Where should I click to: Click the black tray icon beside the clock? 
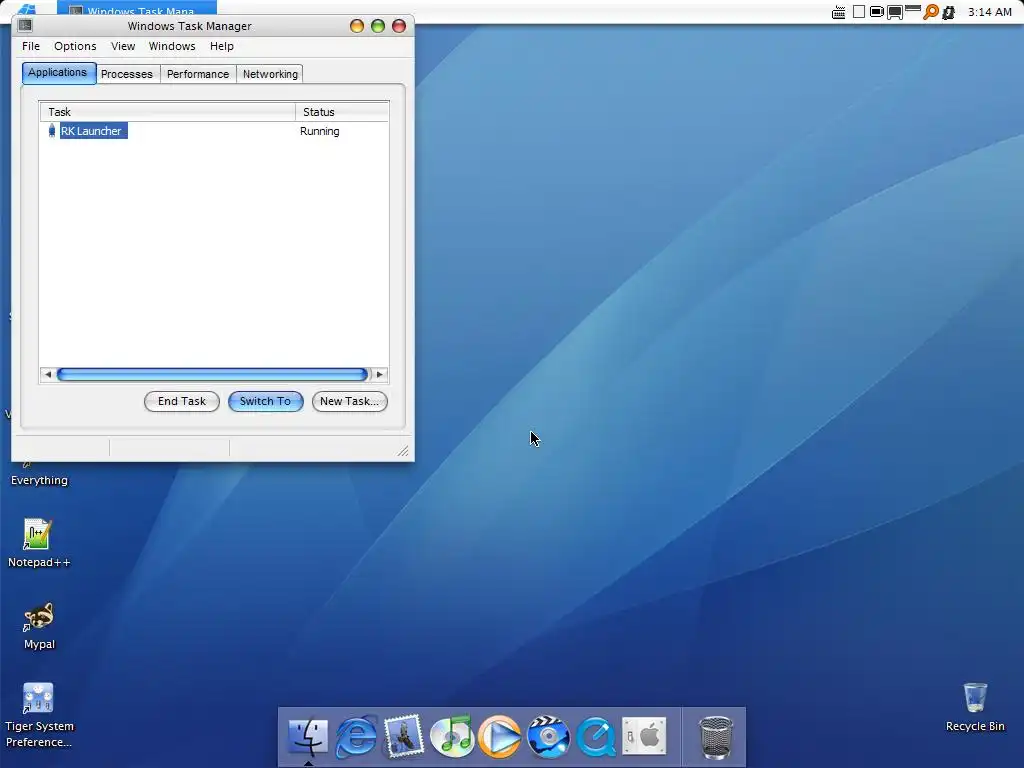click(x=949, y=12)
